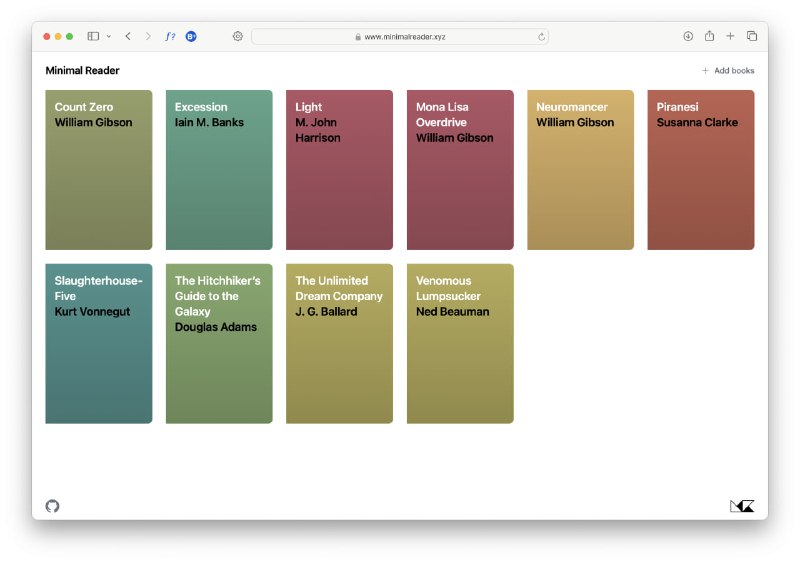Image resolution: width=800 pixels, height=562 pixels.
Task: Open a new tab with plus icon
Action: coord(730,36)
